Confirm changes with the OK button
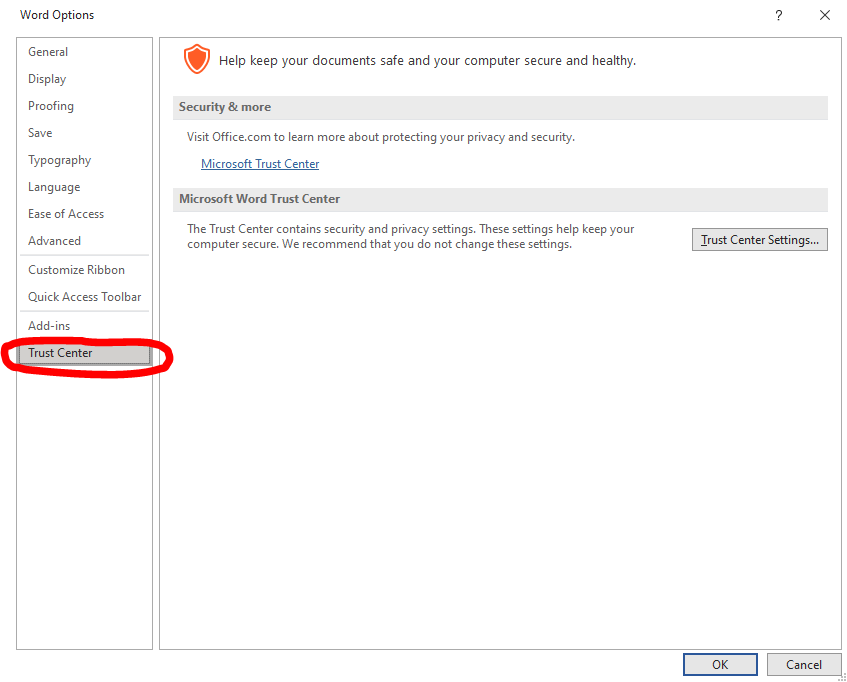The height and width of the screenshot is (682, 847). pyautogui.click(x=720, y=664)
